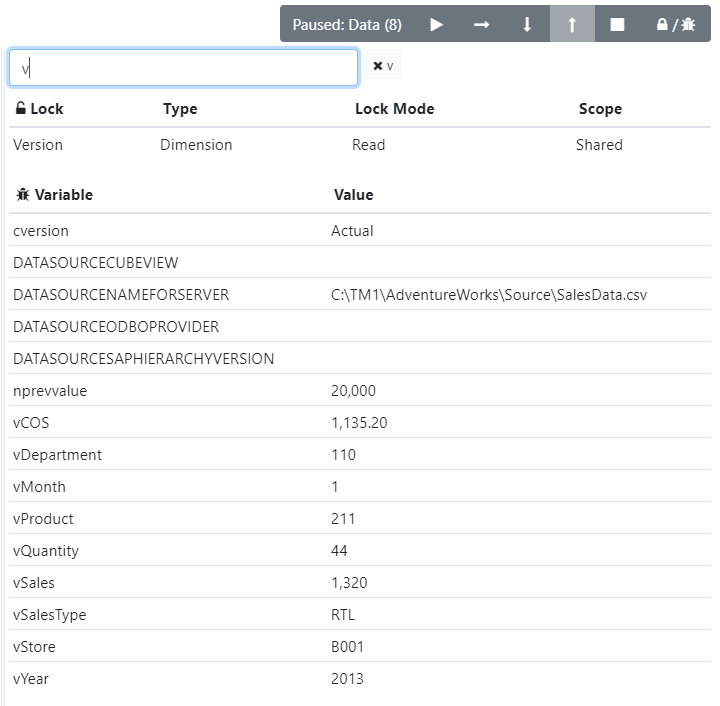Select the Version lock row
The image size is (720, 706).
point(38,145)
